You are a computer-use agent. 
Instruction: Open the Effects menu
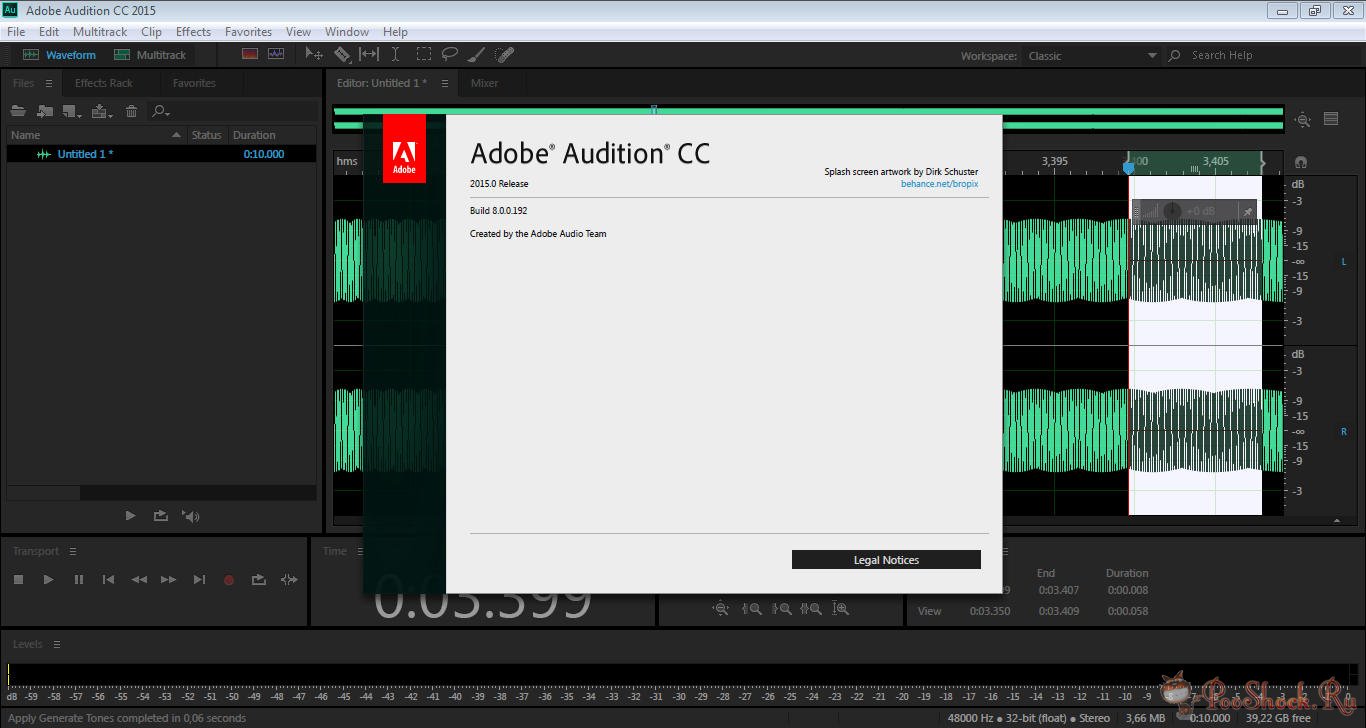[x=193, y=32]
